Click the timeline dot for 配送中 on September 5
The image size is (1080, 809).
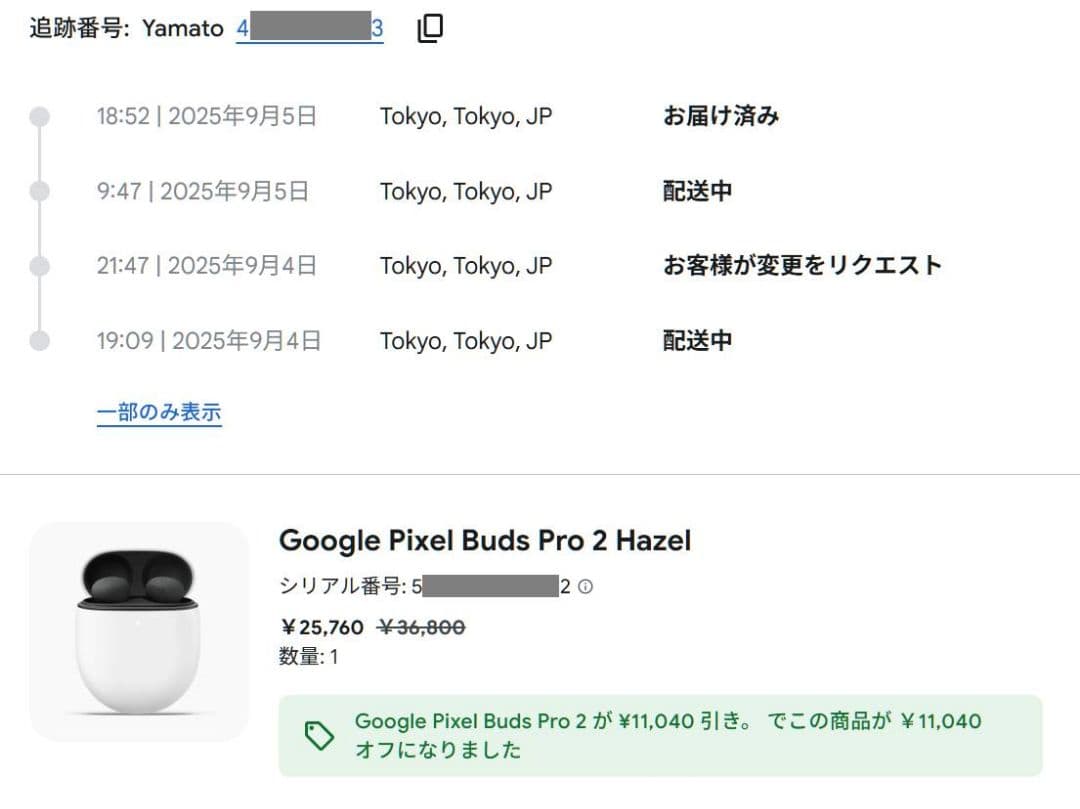38,190
